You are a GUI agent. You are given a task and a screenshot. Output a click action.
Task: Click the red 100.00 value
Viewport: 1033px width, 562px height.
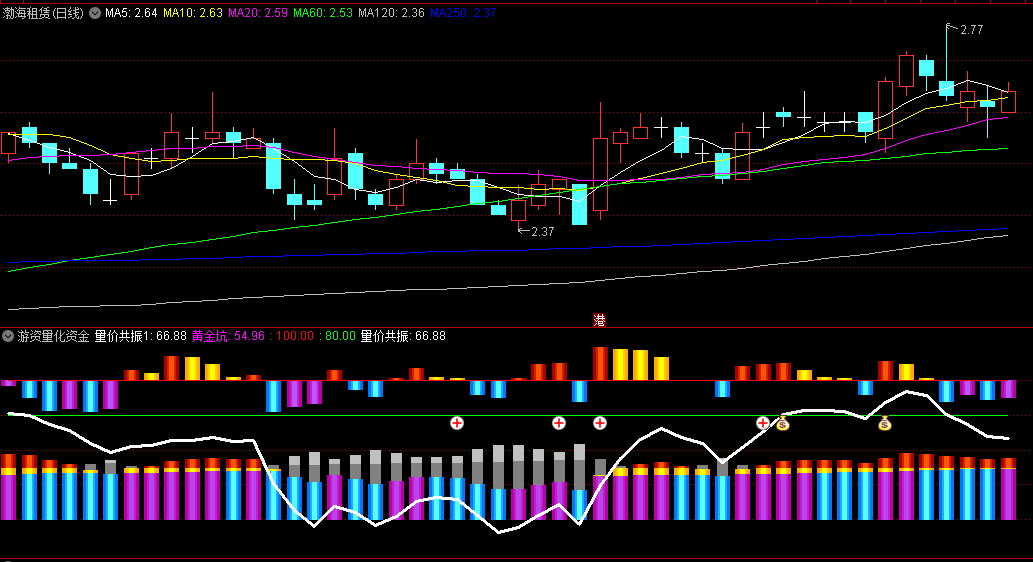(x=295, y=336)
